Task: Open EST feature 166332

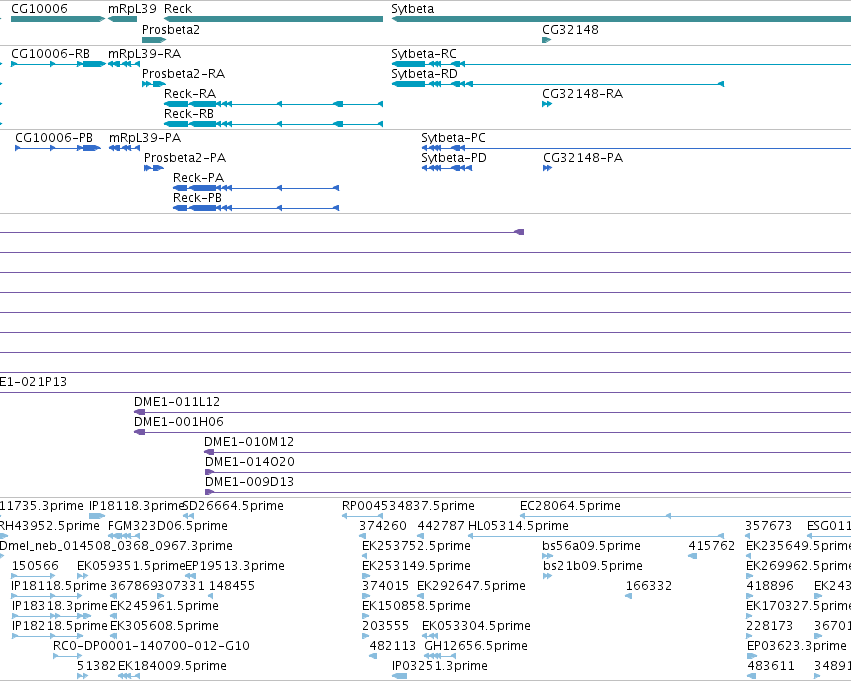Action: pos(649,585)
